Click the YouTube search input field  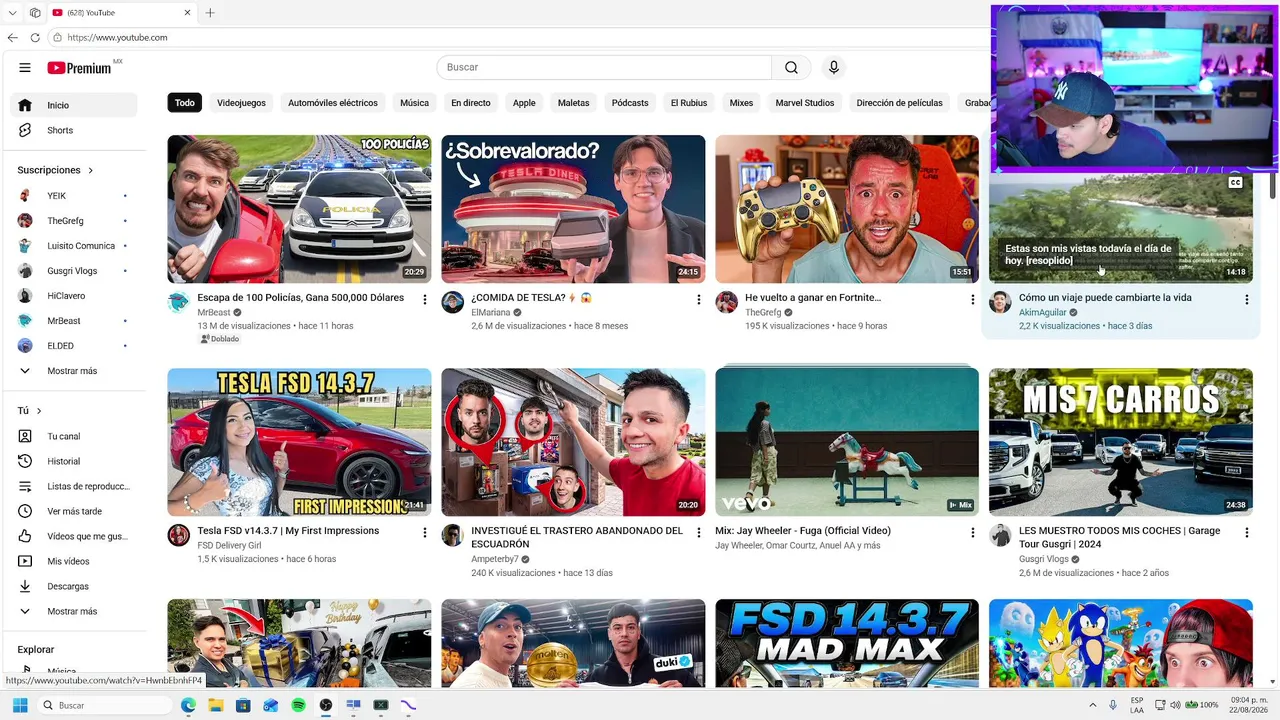tap(604, 67)
